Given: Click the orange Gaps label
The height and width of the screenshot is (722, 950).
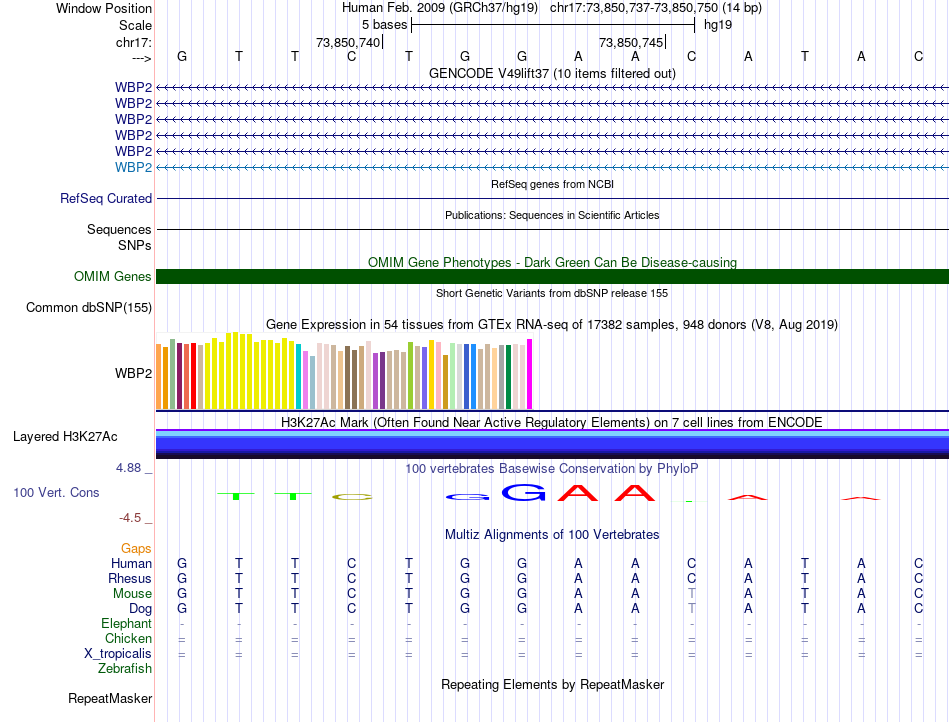Looking at the screenshot, I should tap(136, 549).
